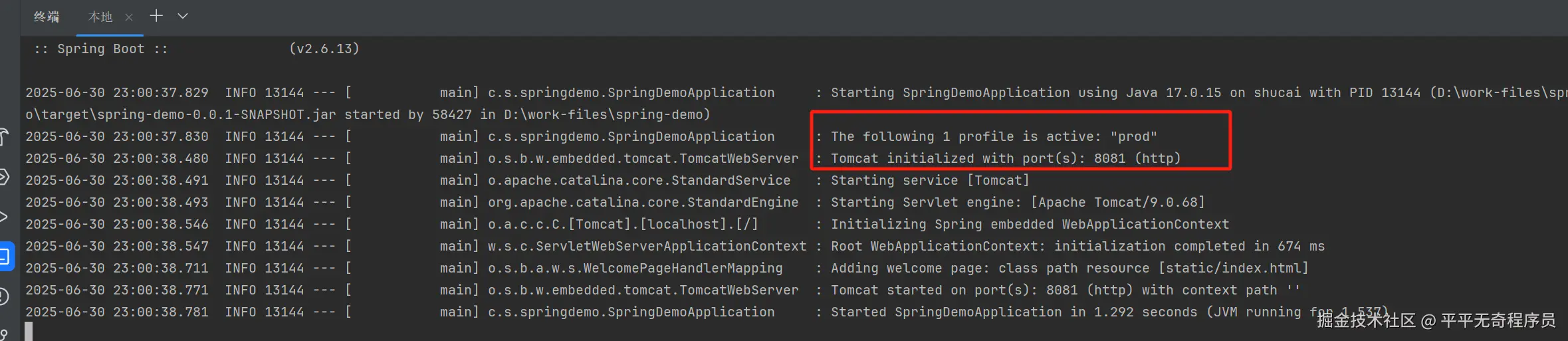Place cursor at terminal input prompt
The width and height of the screenshot is (1568, 341).
click(29, 331)
